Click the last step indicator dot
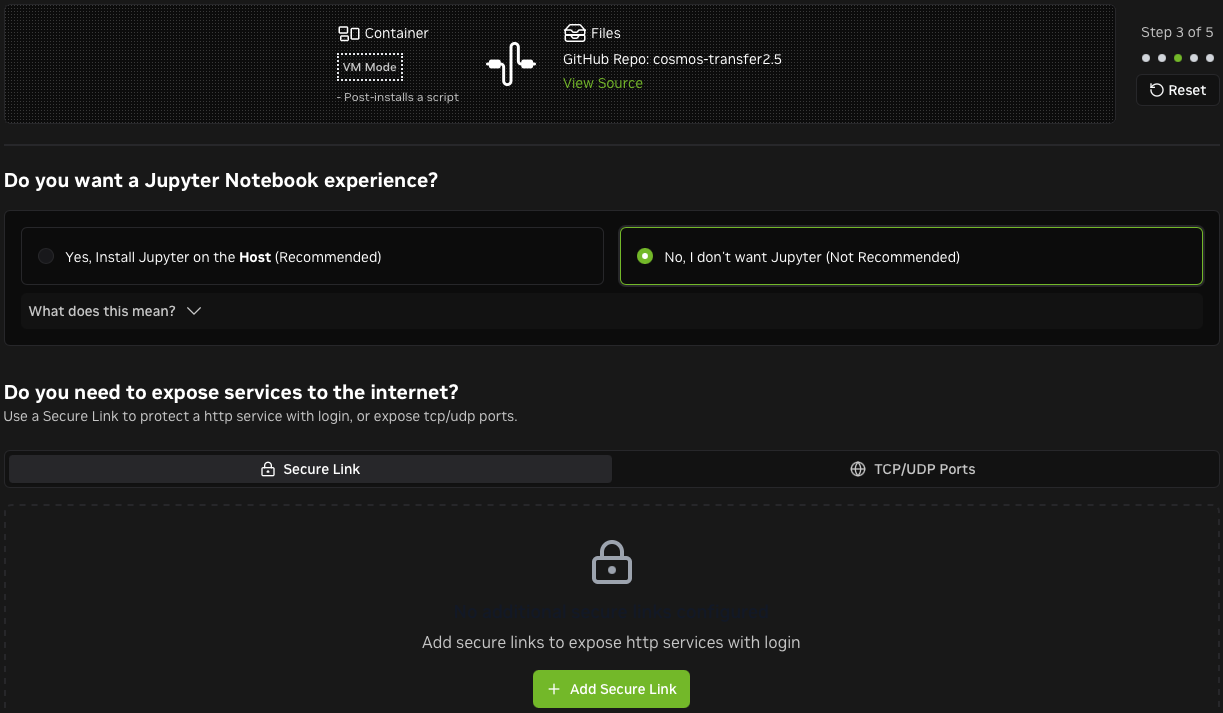Screen dimensions: 1223x713 pyautogui.click(x=1210, y=58)
